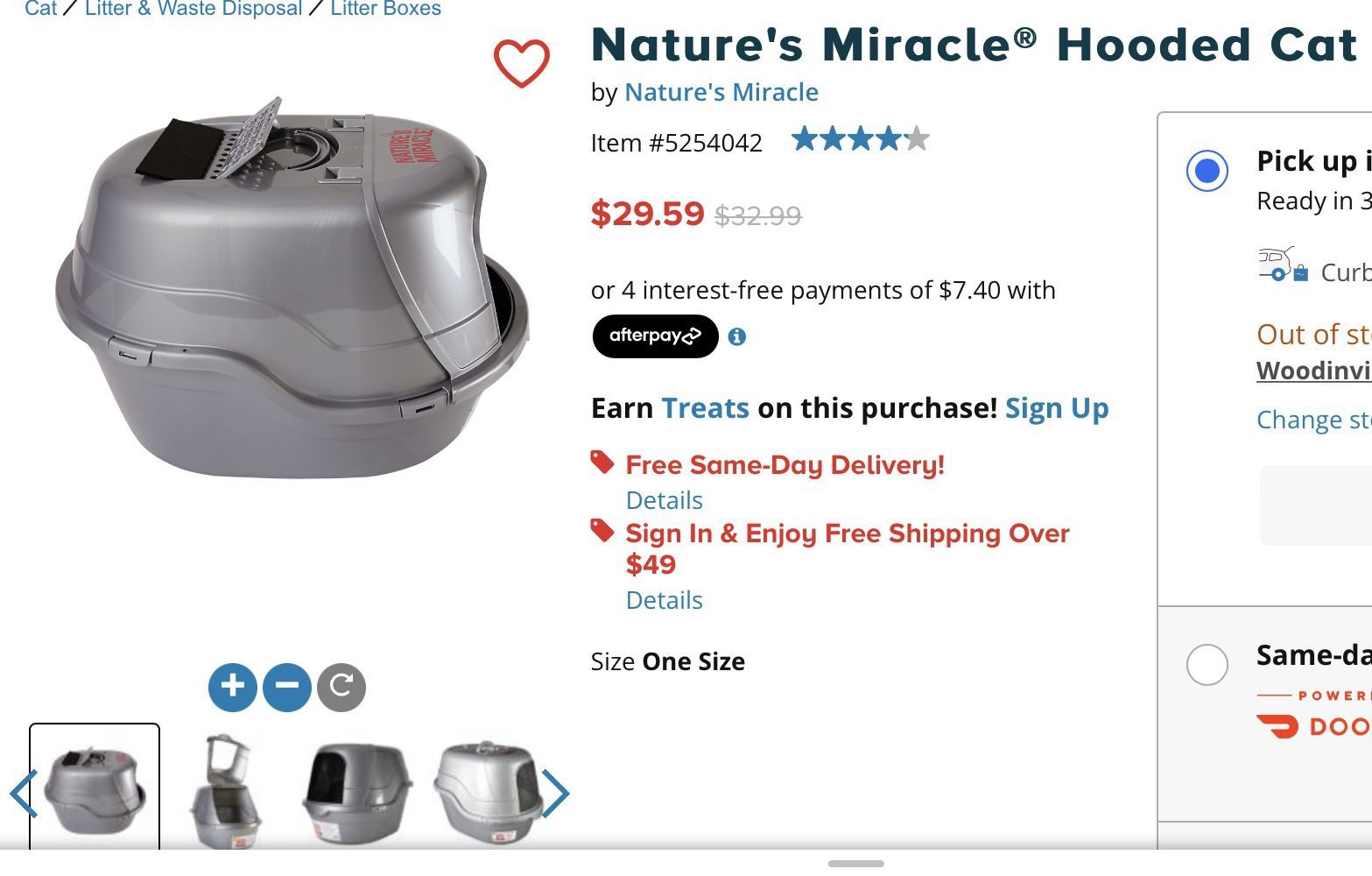
Task: Open the Afterpay info icon
Action: tap(737, 336)
